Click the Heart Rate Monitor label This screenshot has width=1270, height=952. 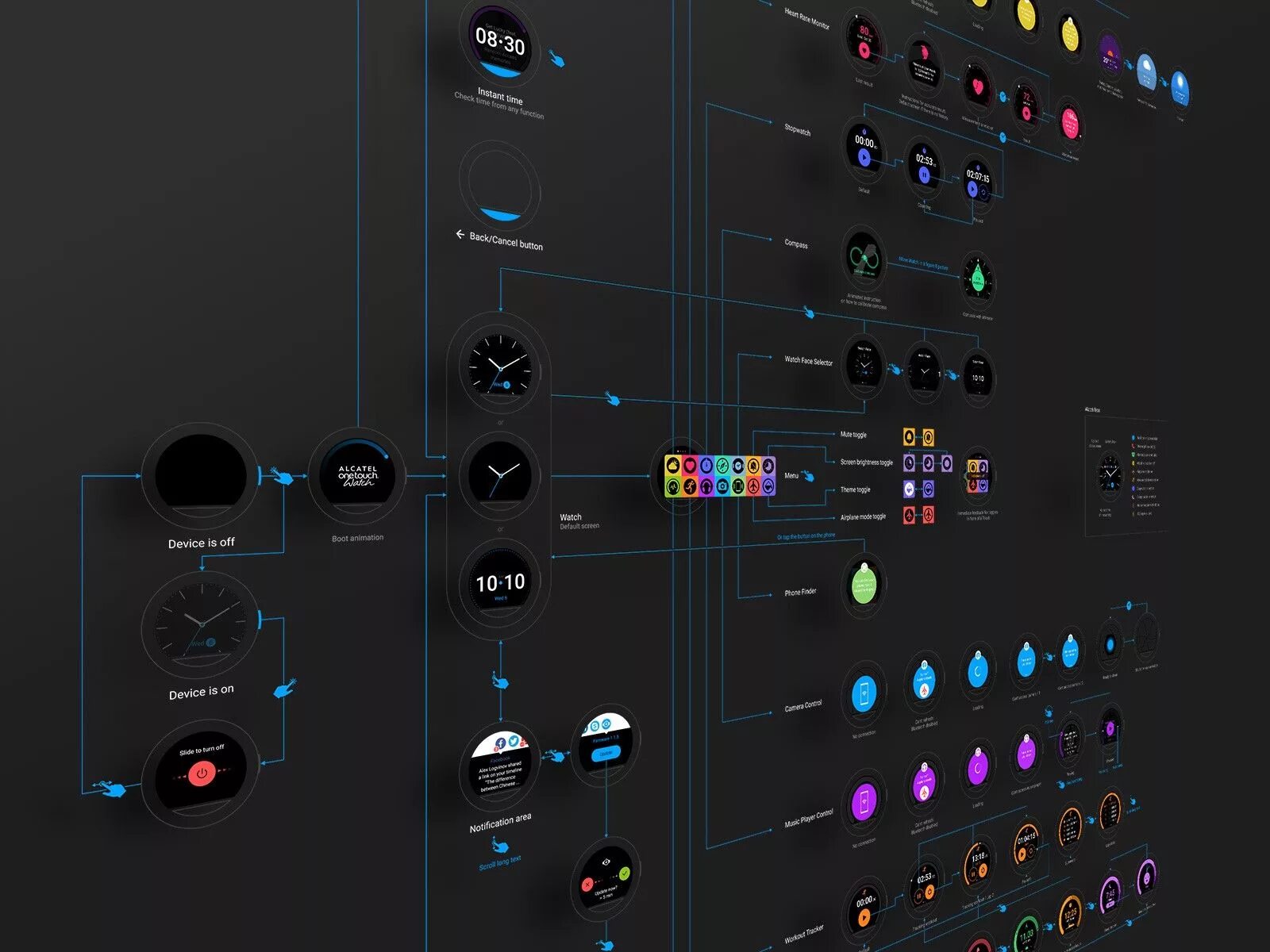(806, 18)
